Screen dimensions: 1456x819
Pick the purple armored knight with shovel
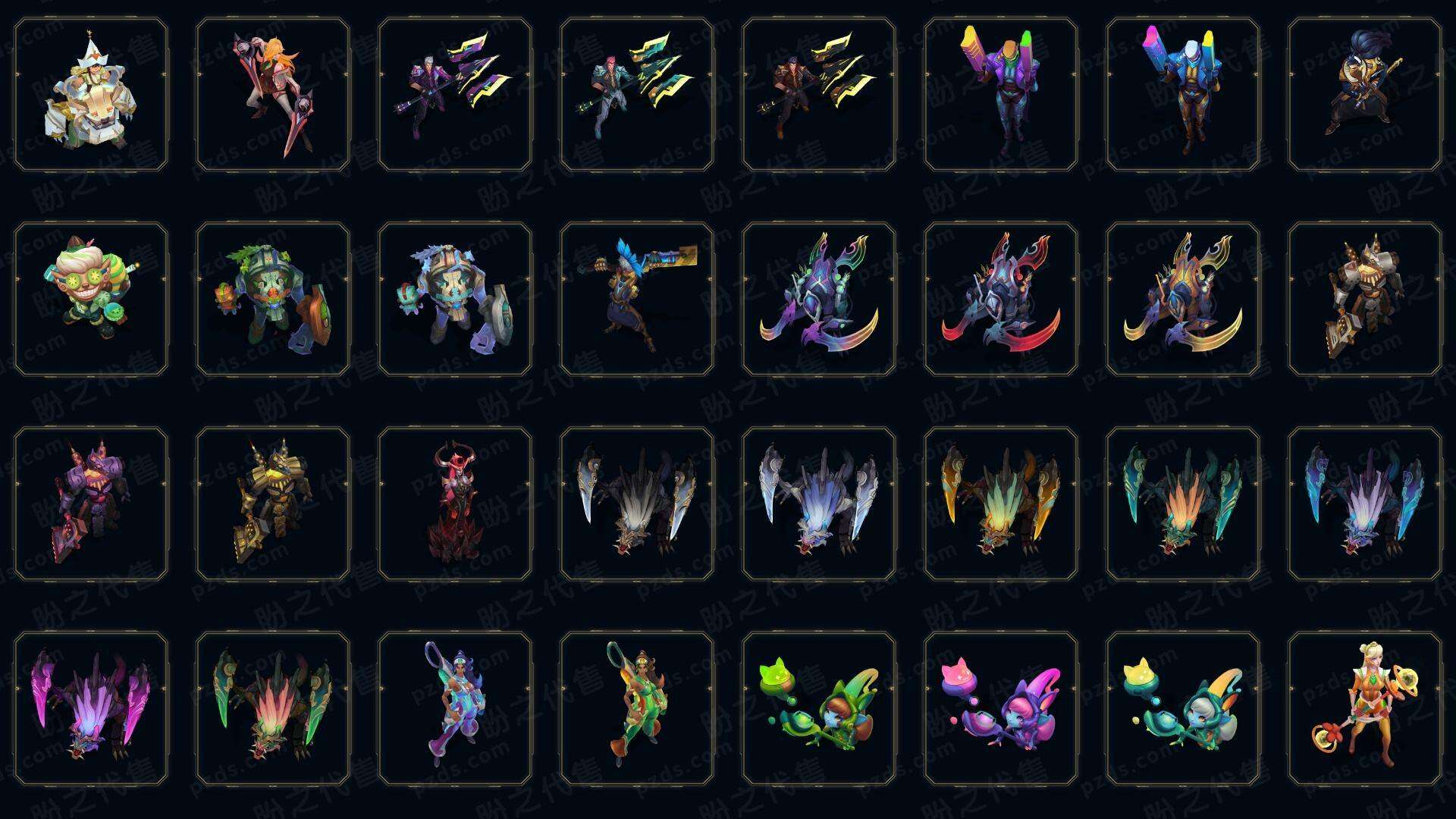[91, 504]
